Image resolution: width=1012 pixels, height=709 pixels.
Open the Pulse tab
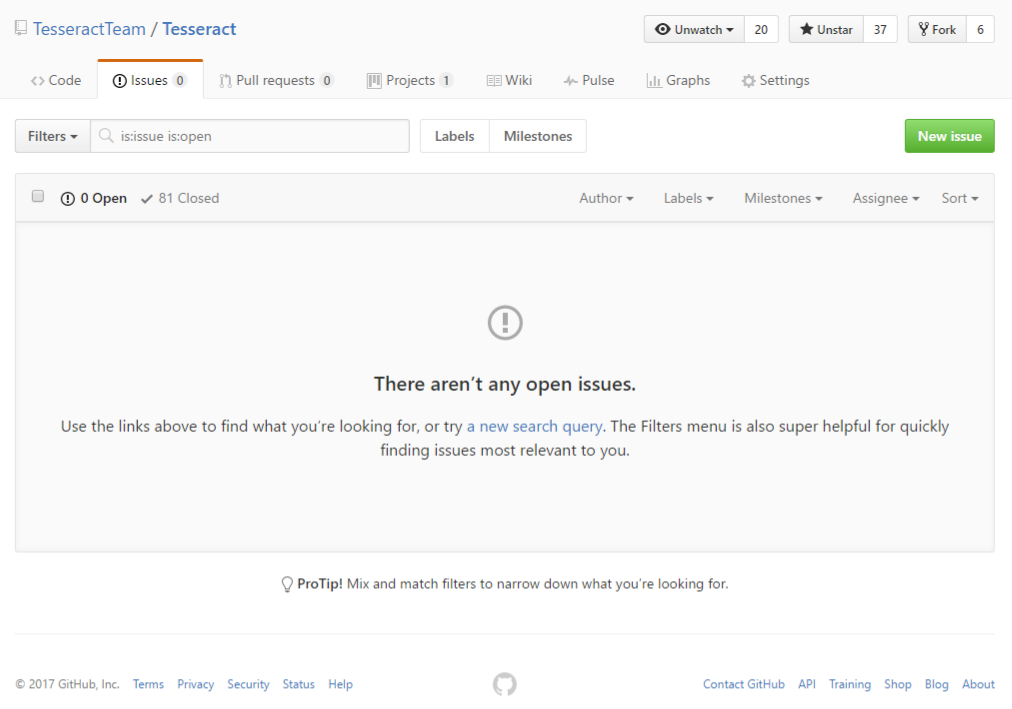click(589, 81)
